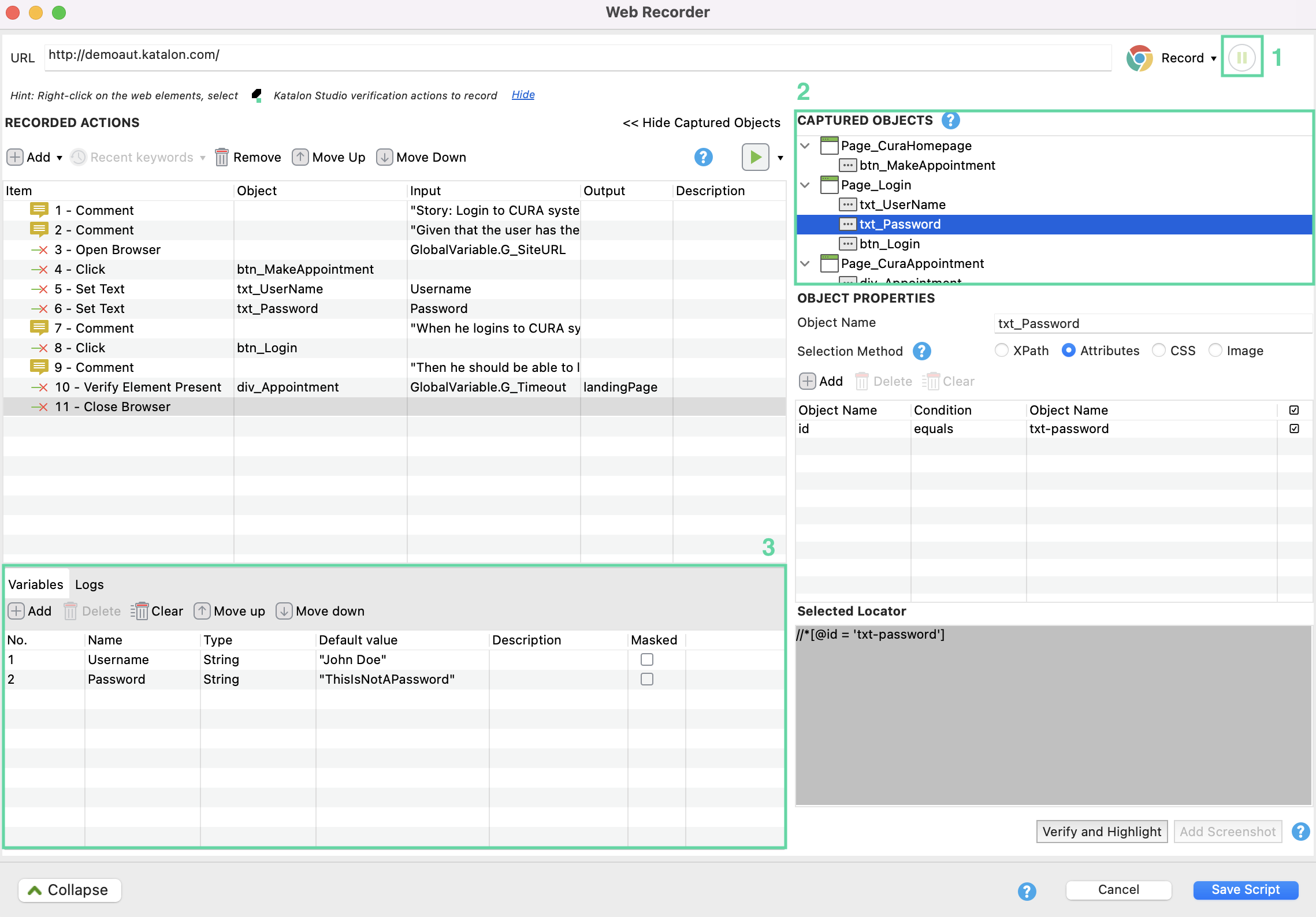This screenshot has height=917, width=1316.
Task: Open the Add dropdown arrow in Recorded Actions
Action: click(60, 158)
